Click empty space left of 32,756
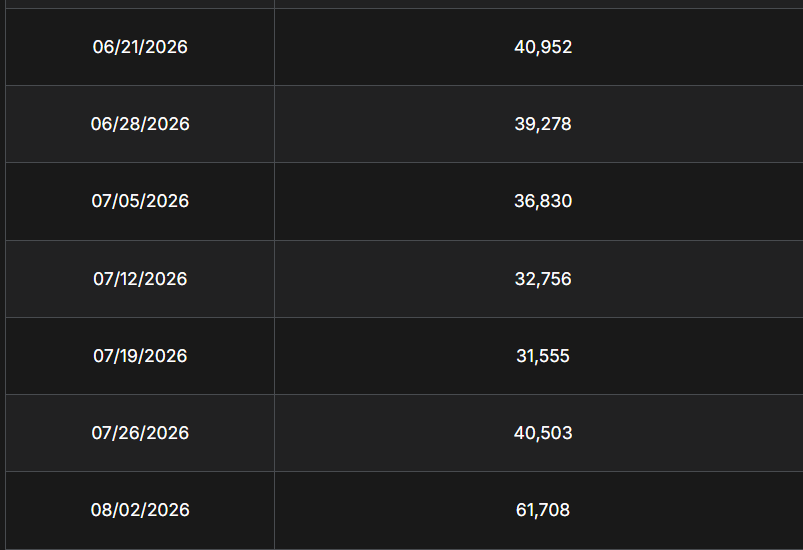This screenshot has height=550, width=803. (395, 279)
